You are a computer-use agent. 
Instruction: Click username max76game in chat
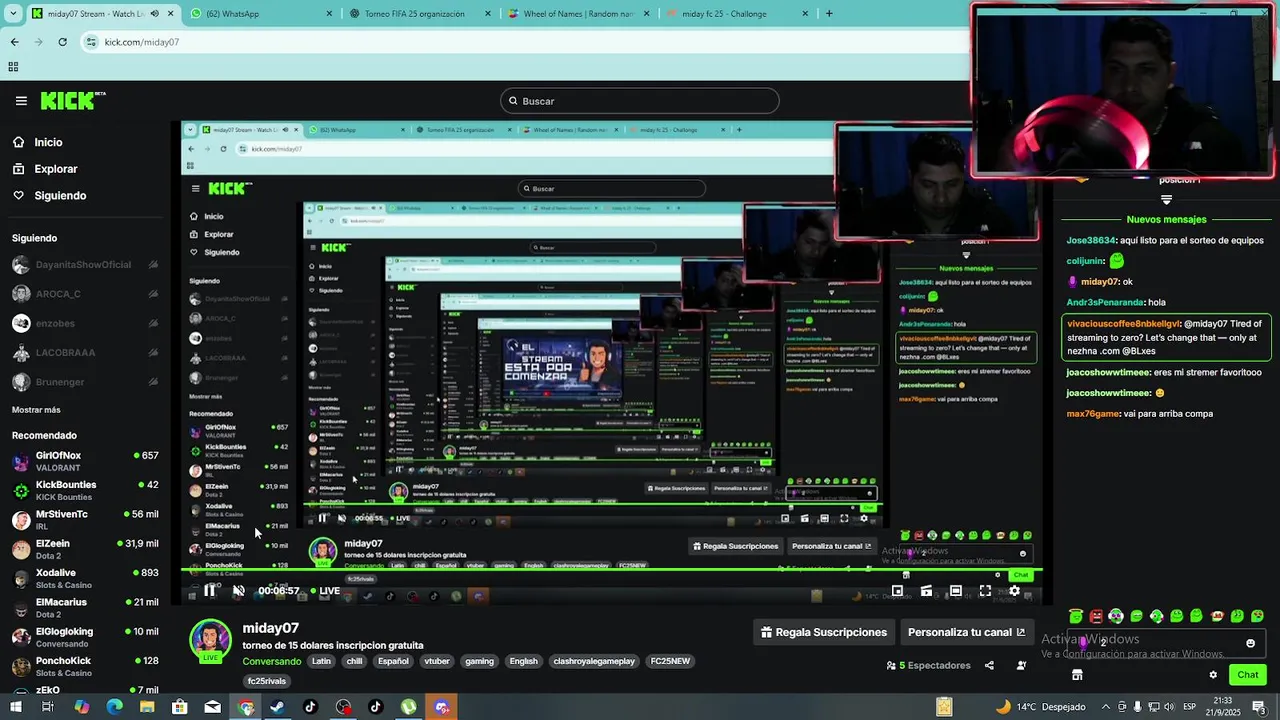point(1093,413)
